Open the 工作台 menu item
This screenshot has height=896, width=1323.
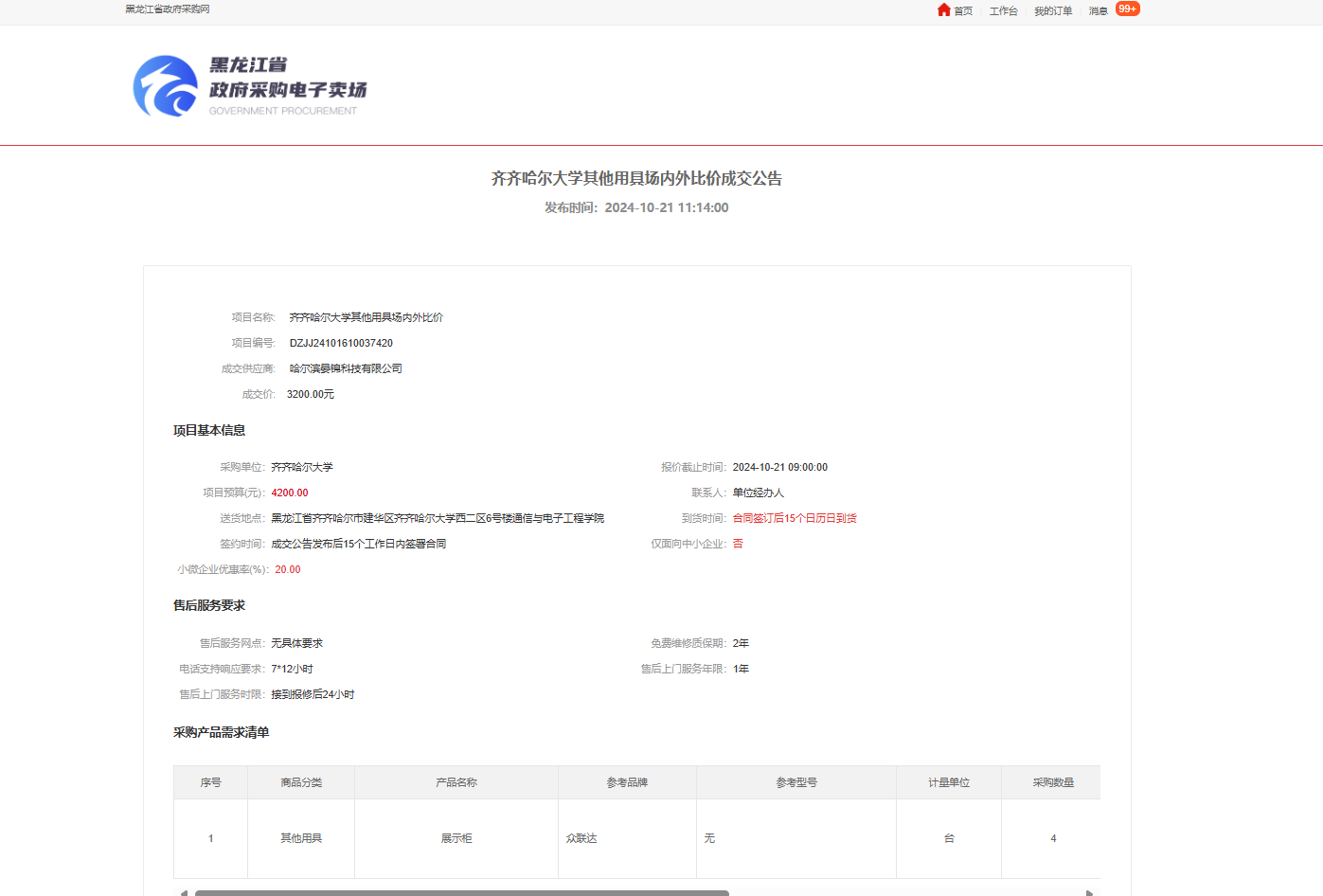[x=1003, y=11]
